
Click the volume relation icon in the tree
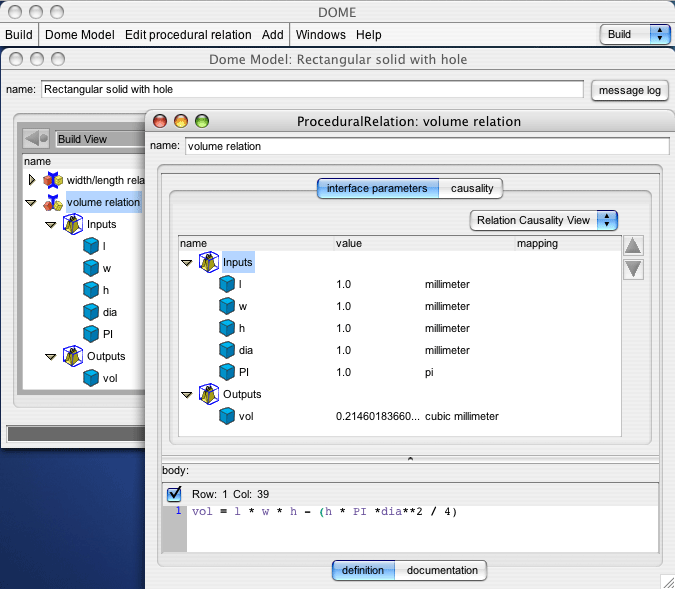pos(53,202)
